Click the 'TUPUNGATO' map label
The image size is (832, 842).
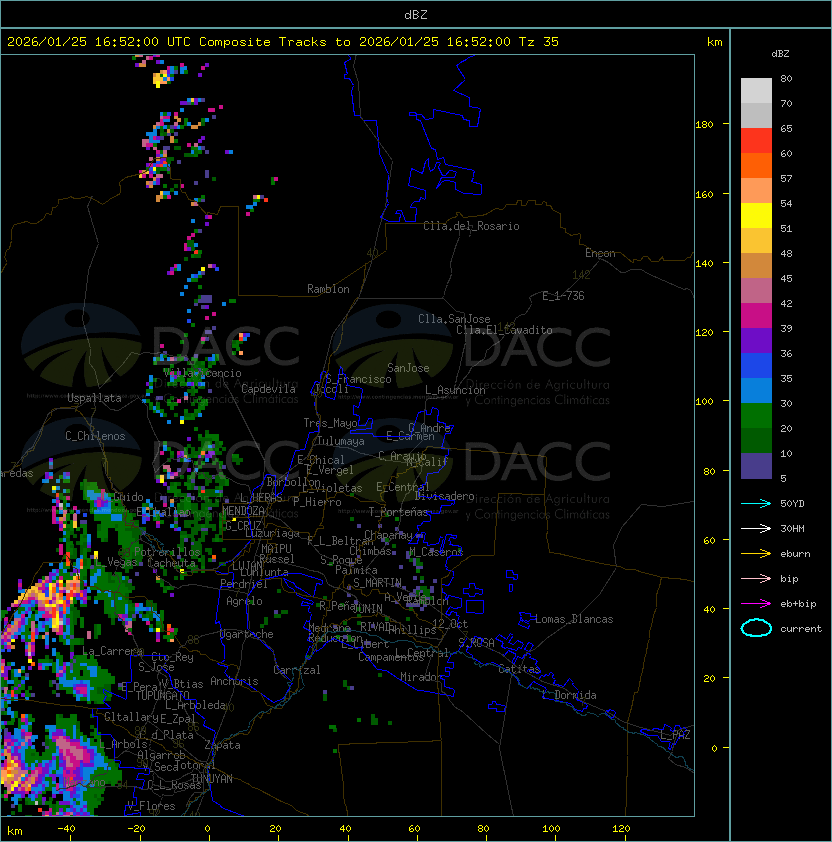click(162, 695)
